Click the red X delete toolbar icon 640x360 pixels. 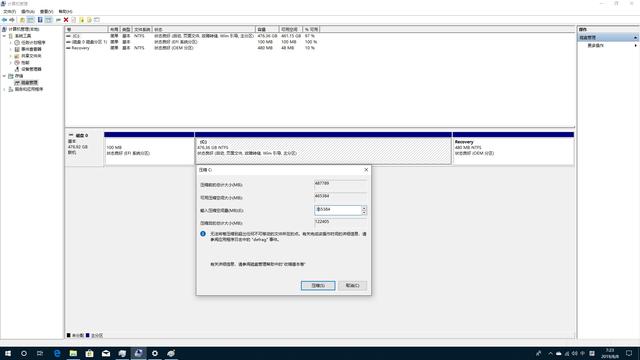66,20
